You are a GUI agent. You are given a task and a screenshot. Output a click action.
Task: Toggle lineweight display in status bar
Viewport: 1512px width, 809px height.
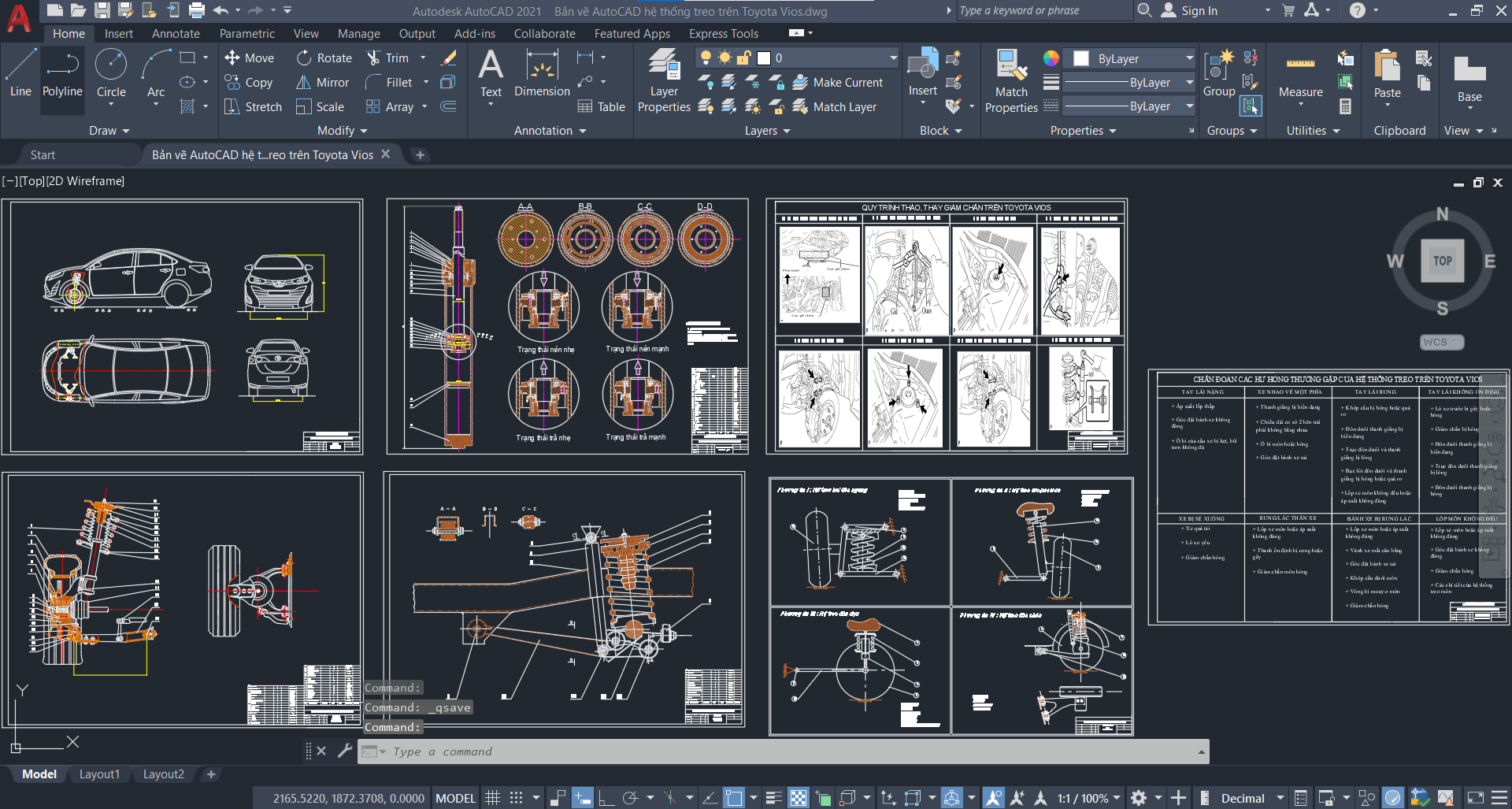click(x=774, y=798)
